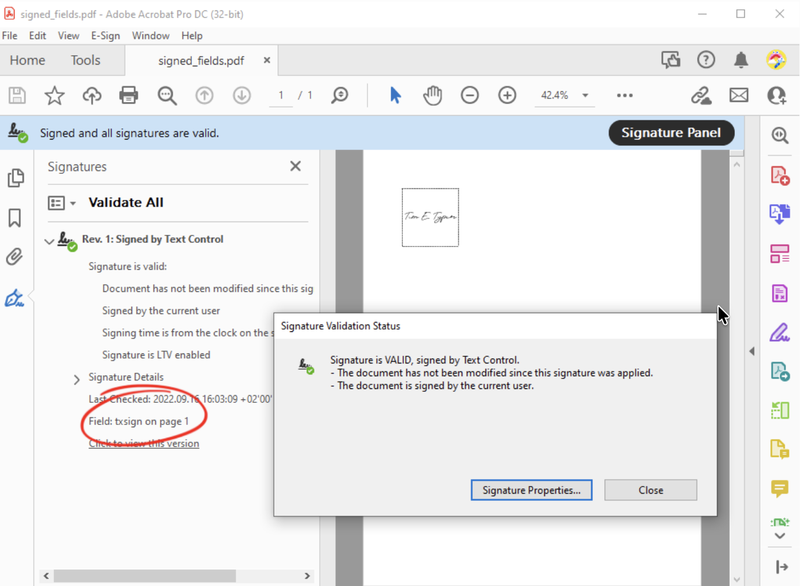This screenshot has height=586, width=800.
Task: Switch to the Tools tab
Action: point(85,60)
